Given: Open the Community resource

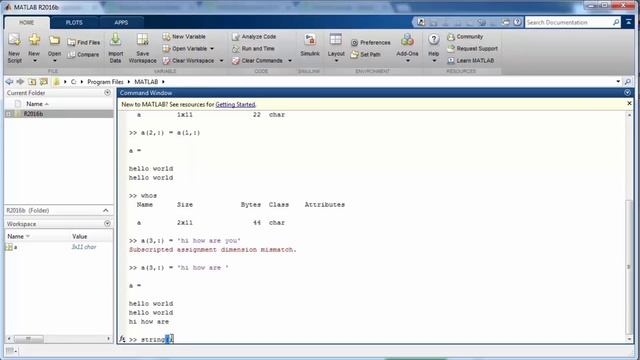Looking at the screenshot, I should pos(465,37).
